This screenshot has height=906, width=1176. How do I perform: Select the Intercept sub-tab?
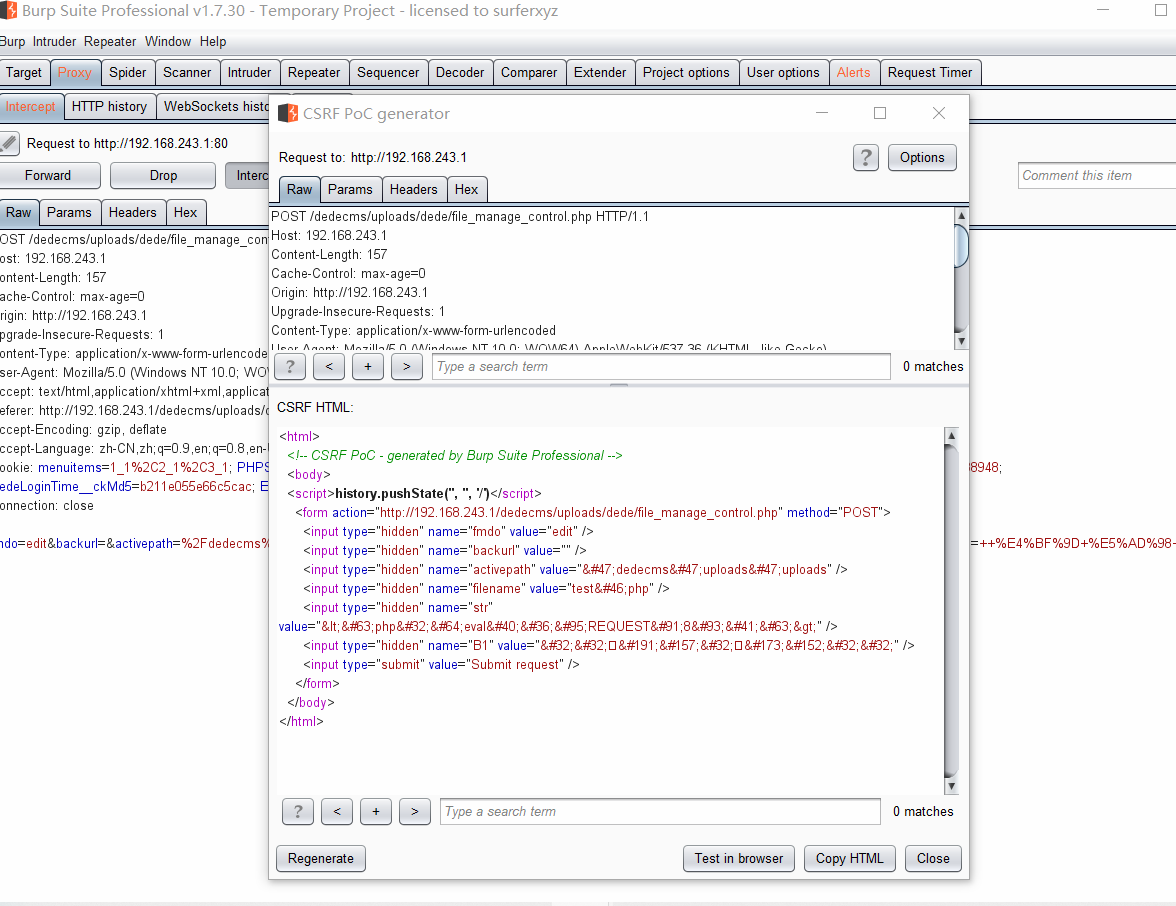point(31,106)
